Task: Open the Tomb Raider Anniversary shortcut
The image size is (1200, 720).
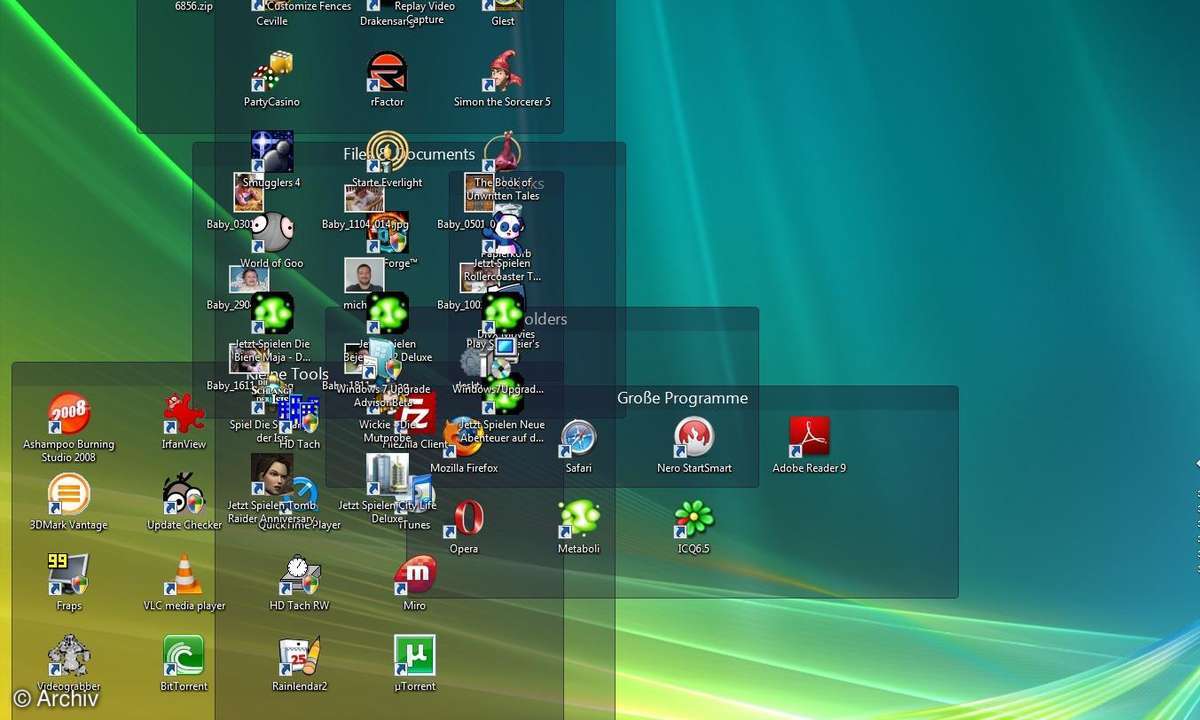Action: (271, 475)
